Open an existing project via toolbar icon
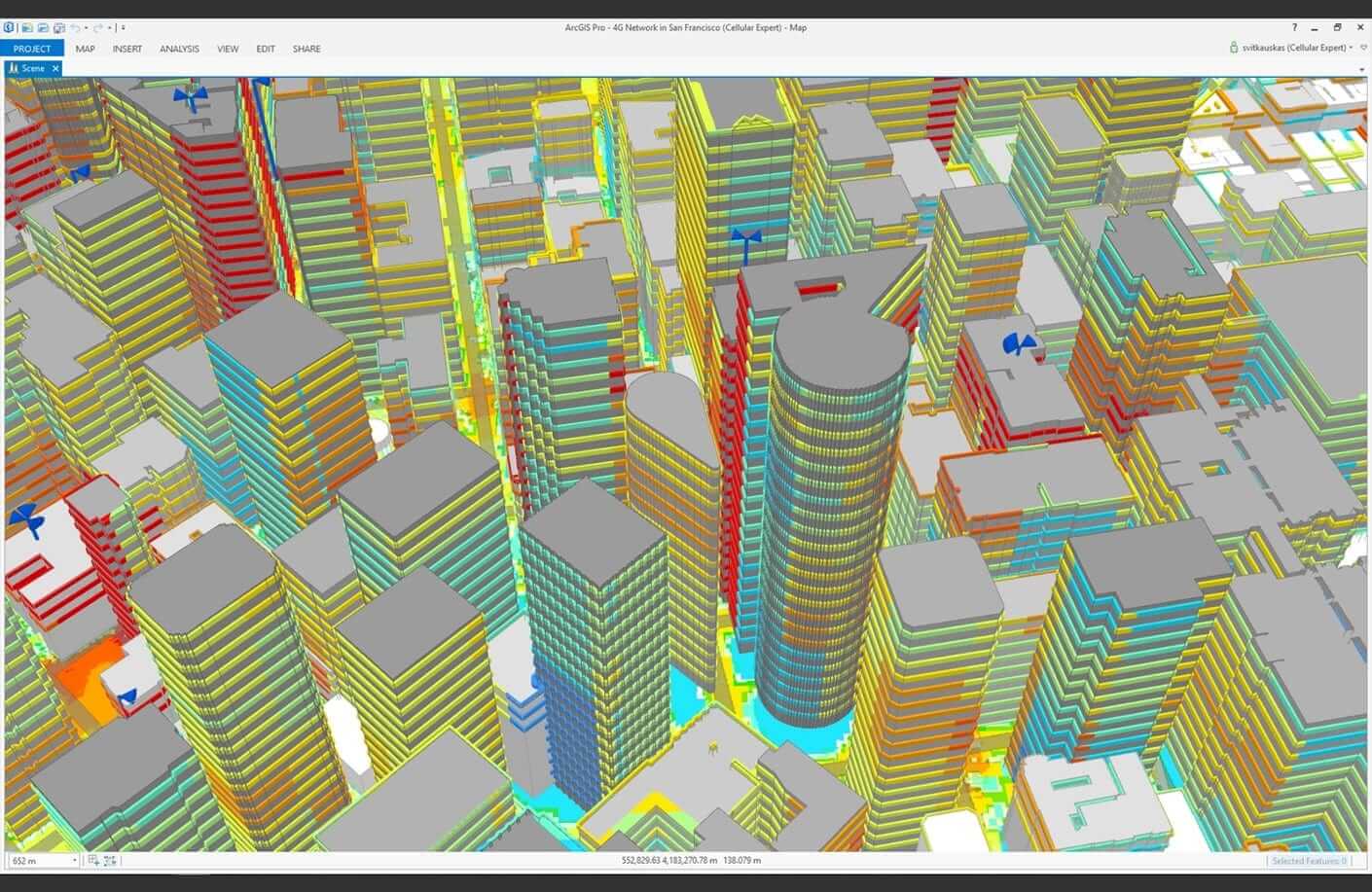 (x=43, y=27)
